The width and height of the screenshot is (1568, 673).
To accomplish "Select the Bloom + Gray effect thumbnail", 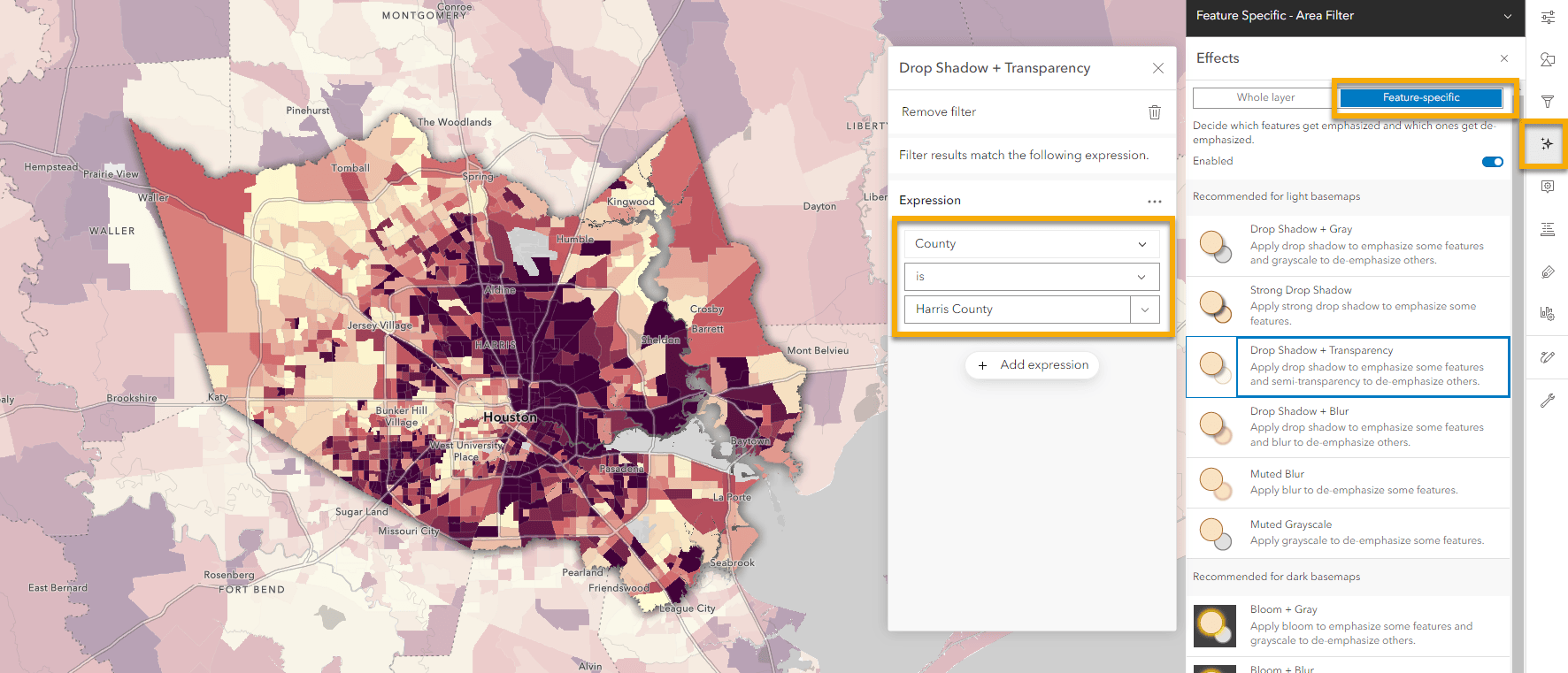I will pos(1215,625).
